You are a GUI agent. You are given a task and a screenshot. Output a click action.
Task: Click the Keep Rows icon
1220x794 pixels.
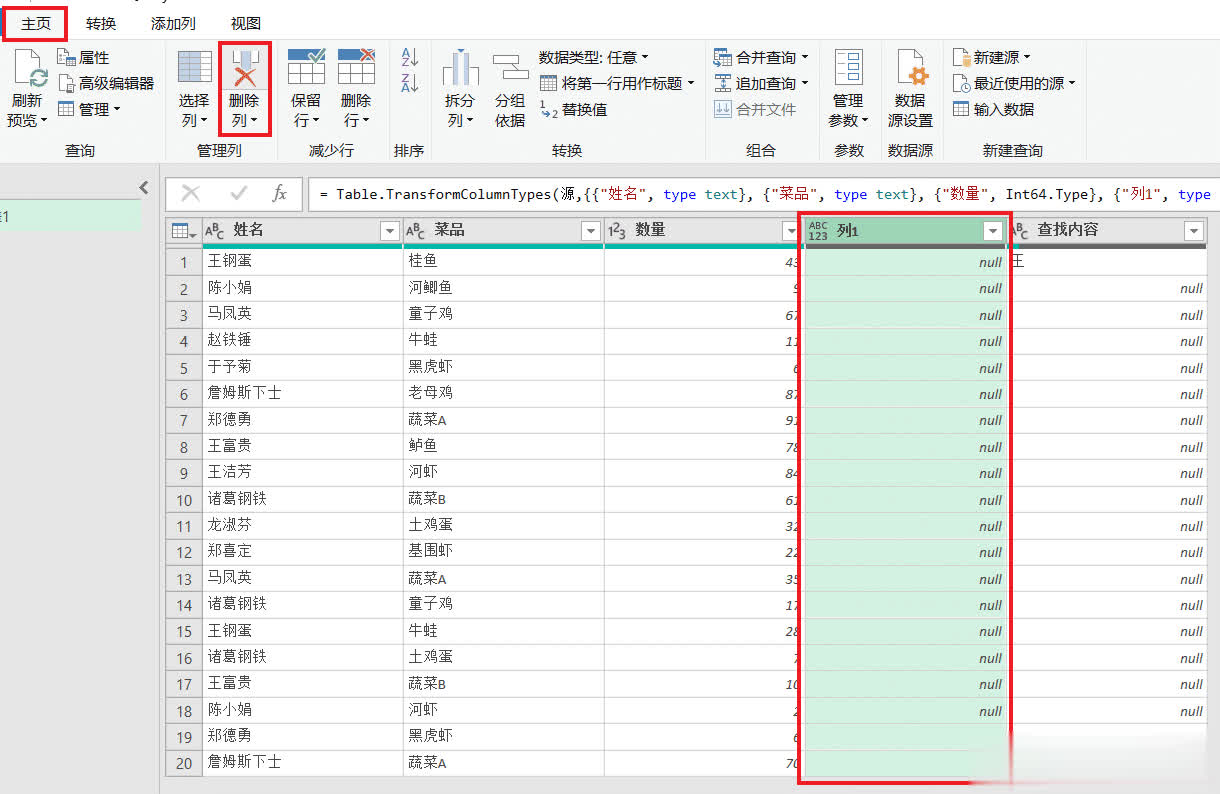coord(306,68)
